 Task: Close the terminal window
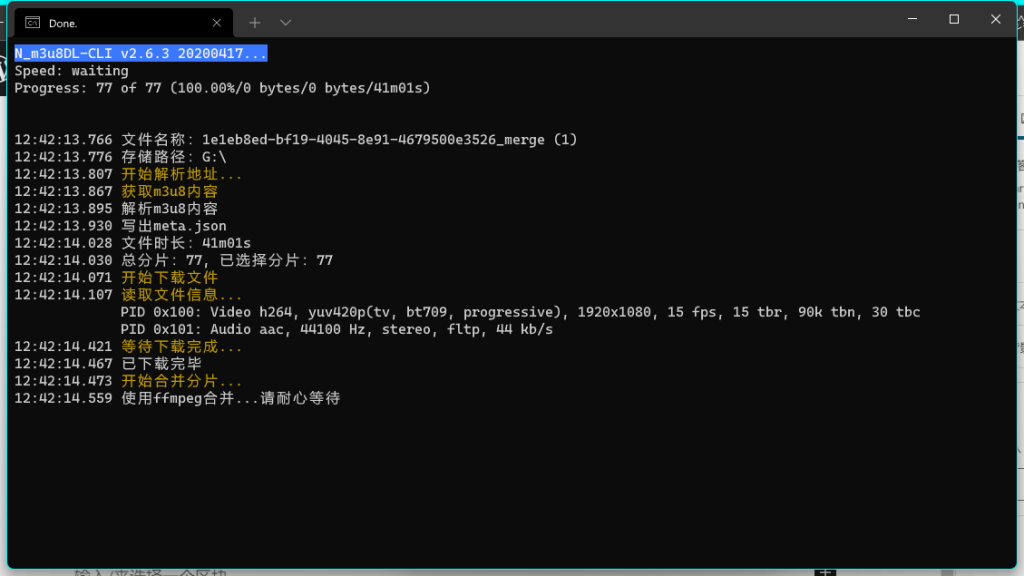coord(996,19)
